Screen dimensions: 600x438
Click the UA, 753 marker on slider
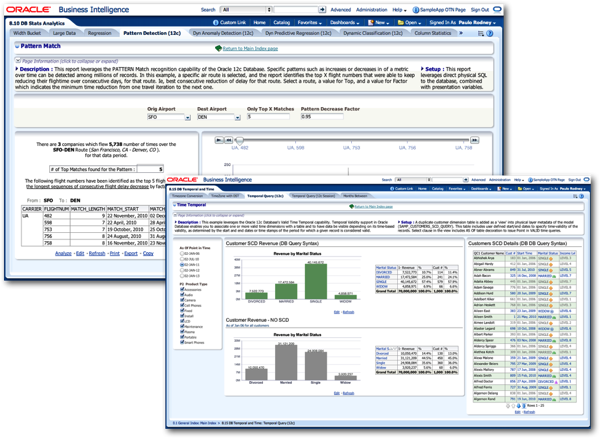pos(351,148)
